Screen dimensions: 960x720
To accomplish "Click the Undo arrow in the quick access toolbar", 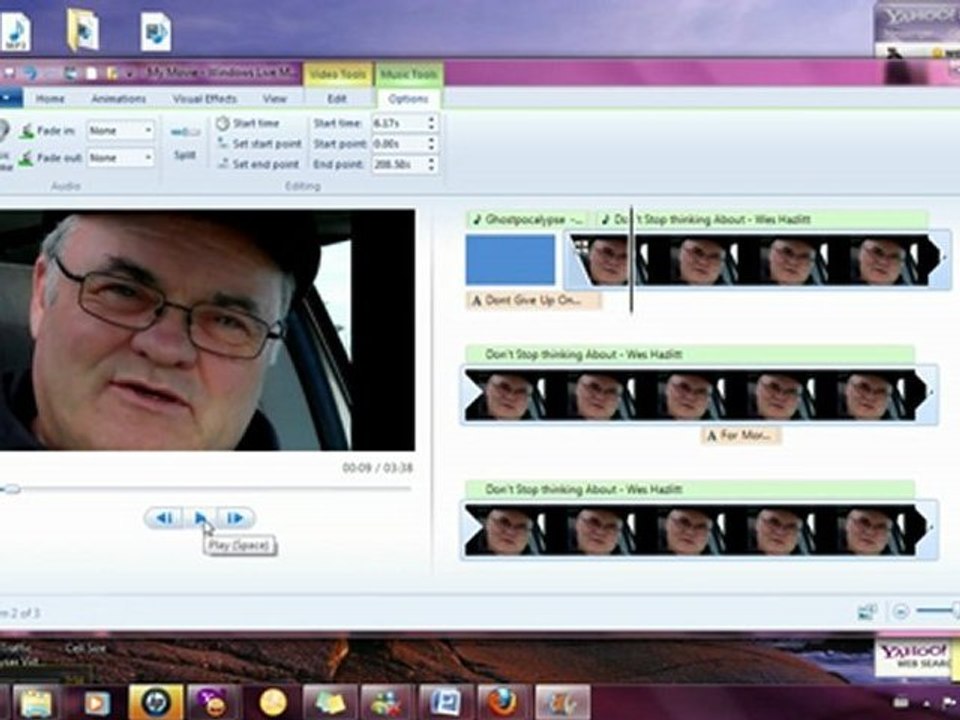I will [x=29, y=73].
